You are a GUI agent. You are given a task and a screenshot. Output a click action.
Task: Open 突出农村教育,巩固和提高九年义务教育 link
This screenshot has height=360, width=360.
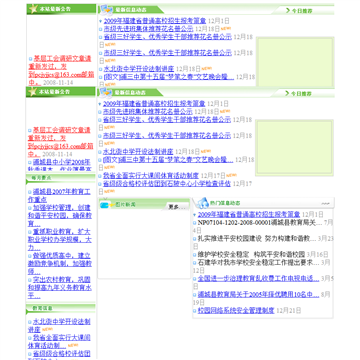pos(60,287)
